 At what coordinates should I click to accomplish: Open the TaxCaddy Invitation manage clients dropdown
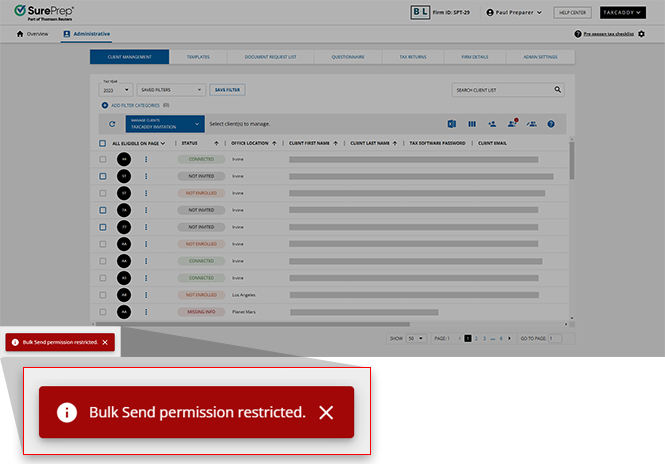164,124
